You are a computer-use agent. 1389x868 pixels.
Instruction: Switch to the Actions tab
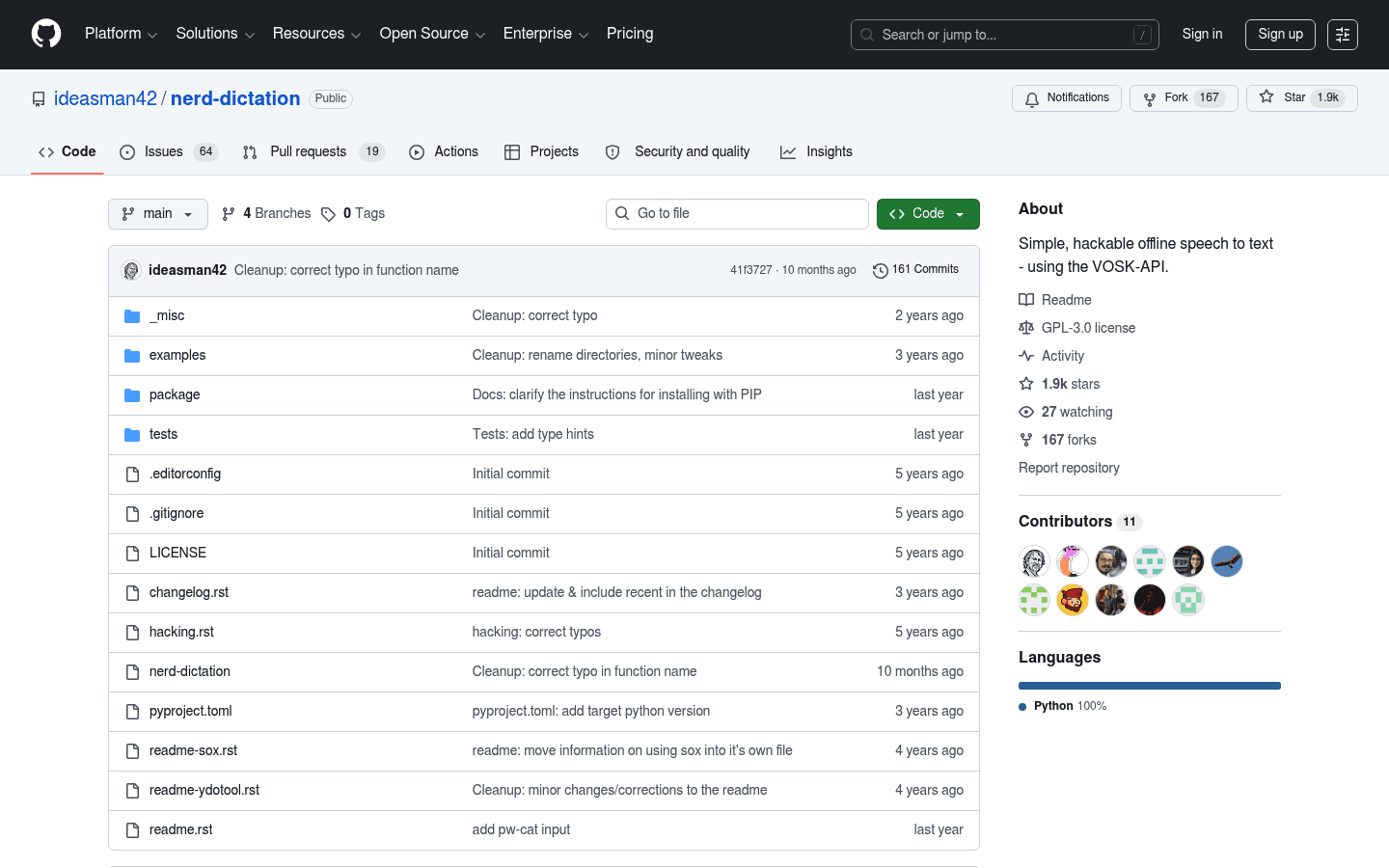tap(444, 151)
